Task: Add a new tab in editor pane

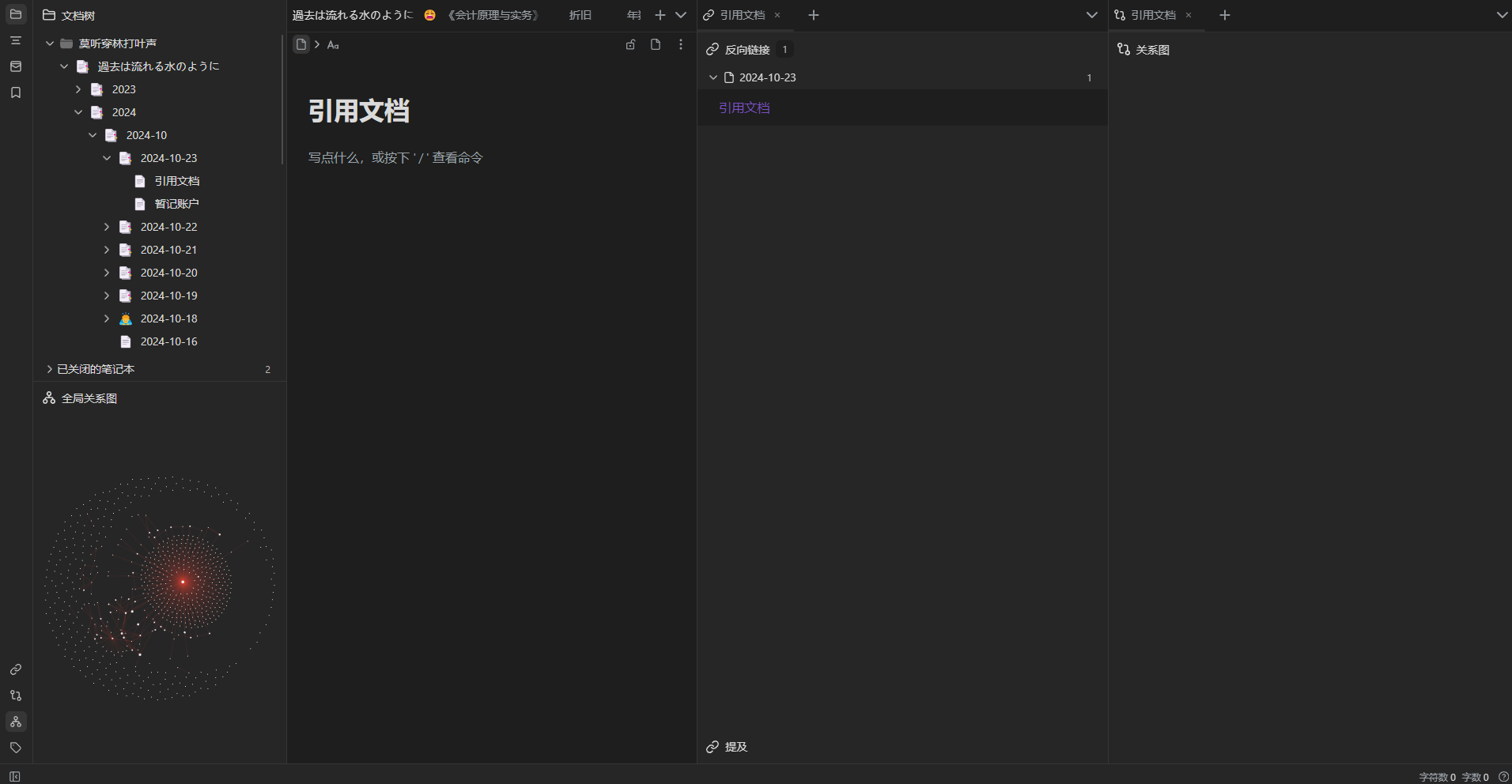Action: click(660, 15)
